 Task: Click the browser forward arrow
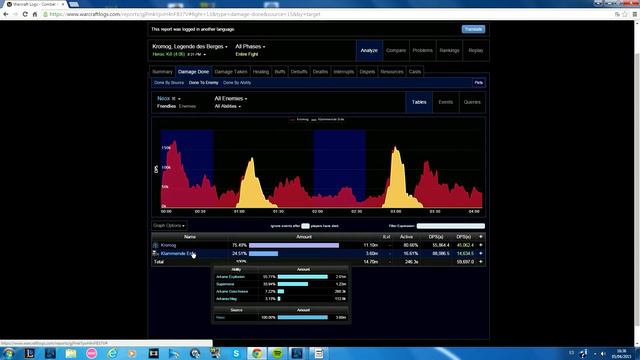(x=16, y=14)
